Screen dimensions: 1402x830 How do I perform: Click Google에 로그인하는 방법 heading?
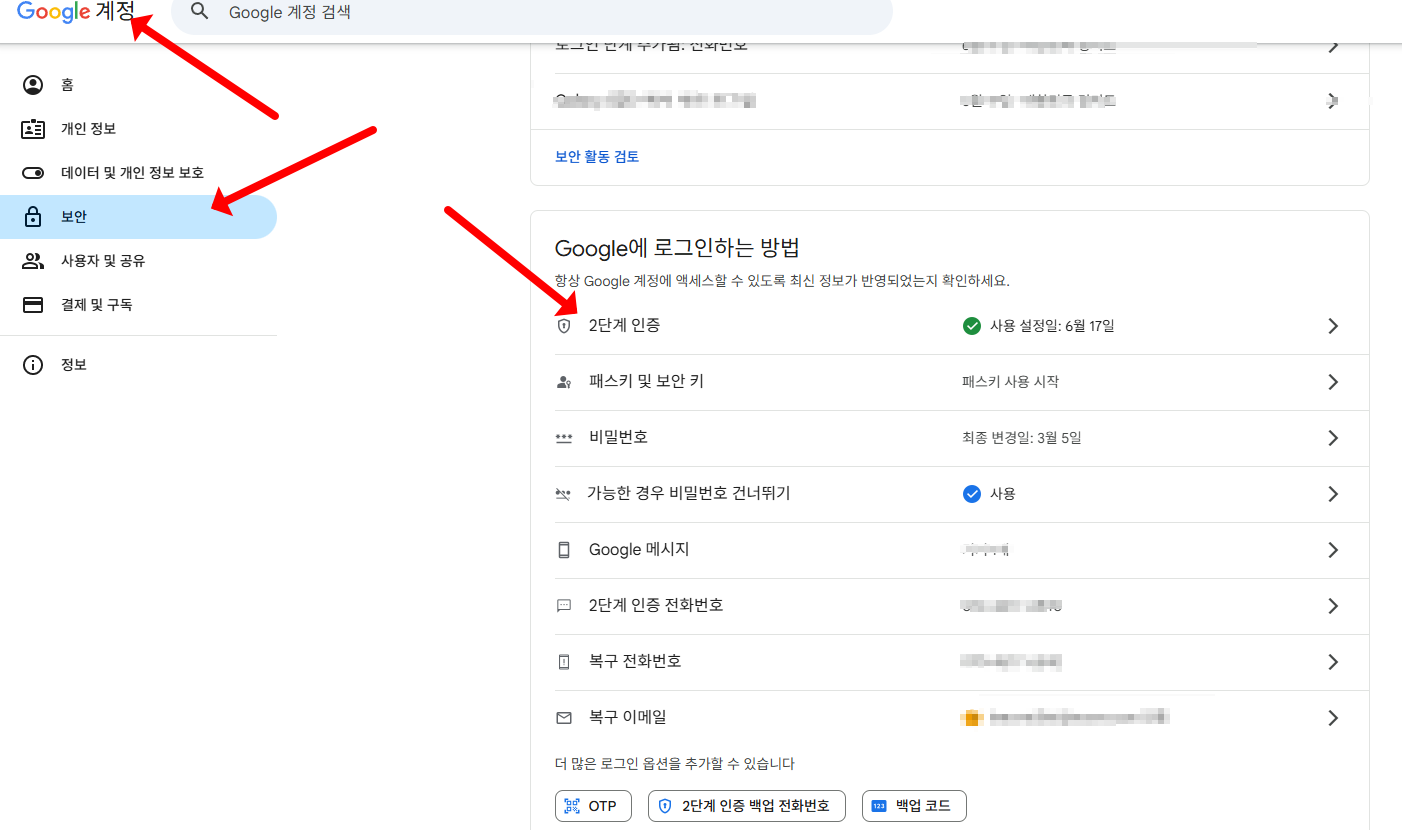[677, 248]
